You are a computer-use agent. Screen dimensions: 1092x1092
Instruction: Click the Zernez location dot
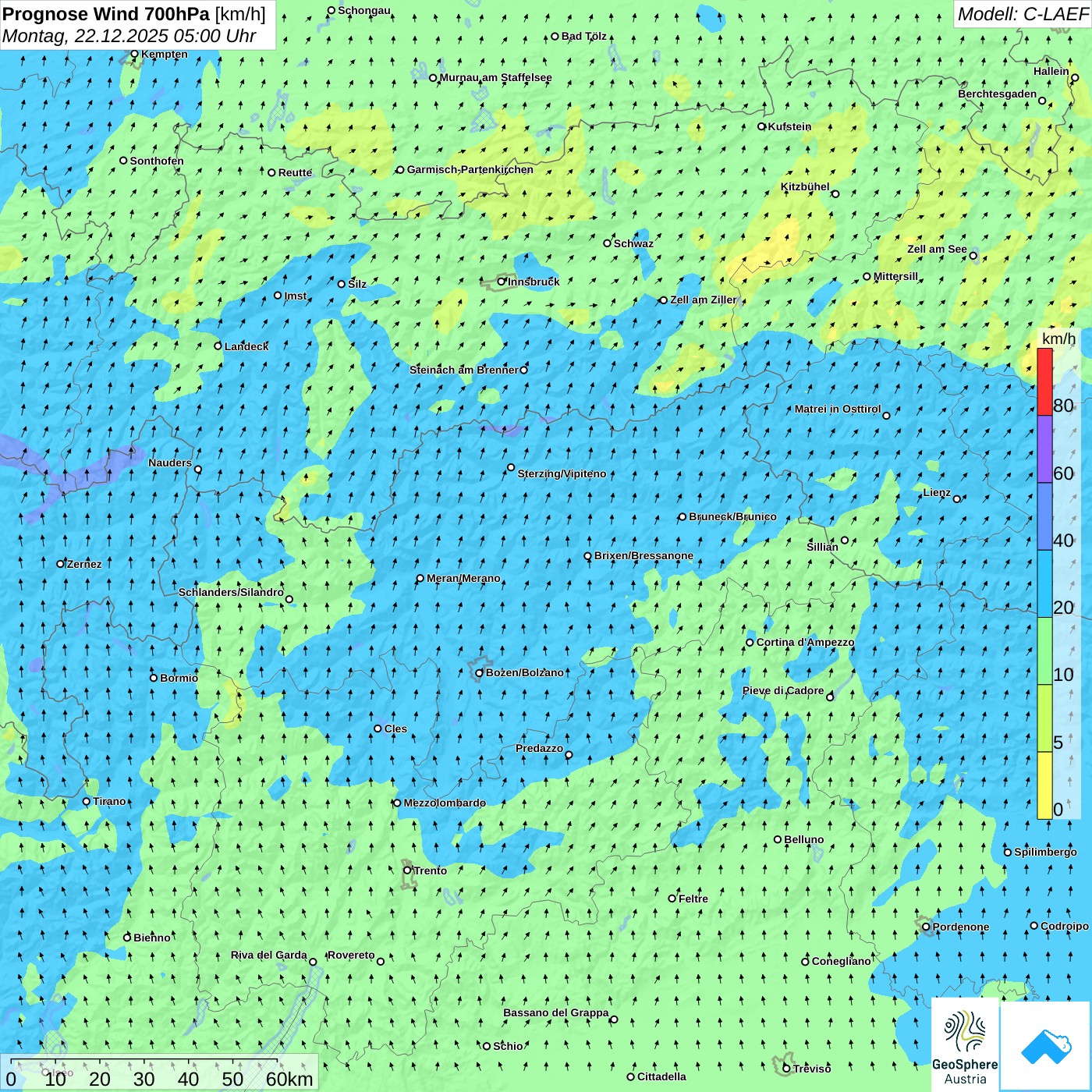pyautogui.click(x=60, y=564)
